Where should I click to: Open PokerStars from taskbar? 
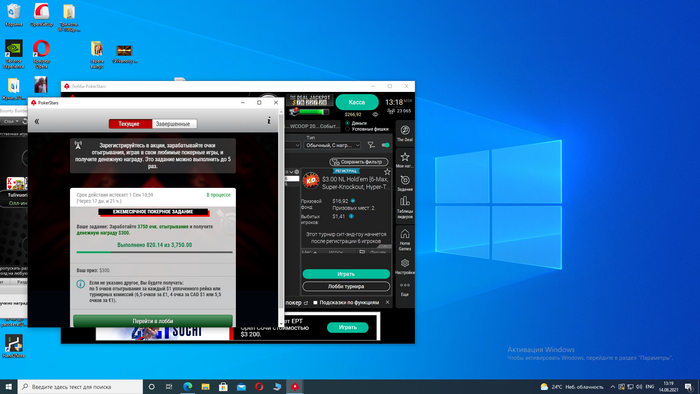click(x=295, y=386)
